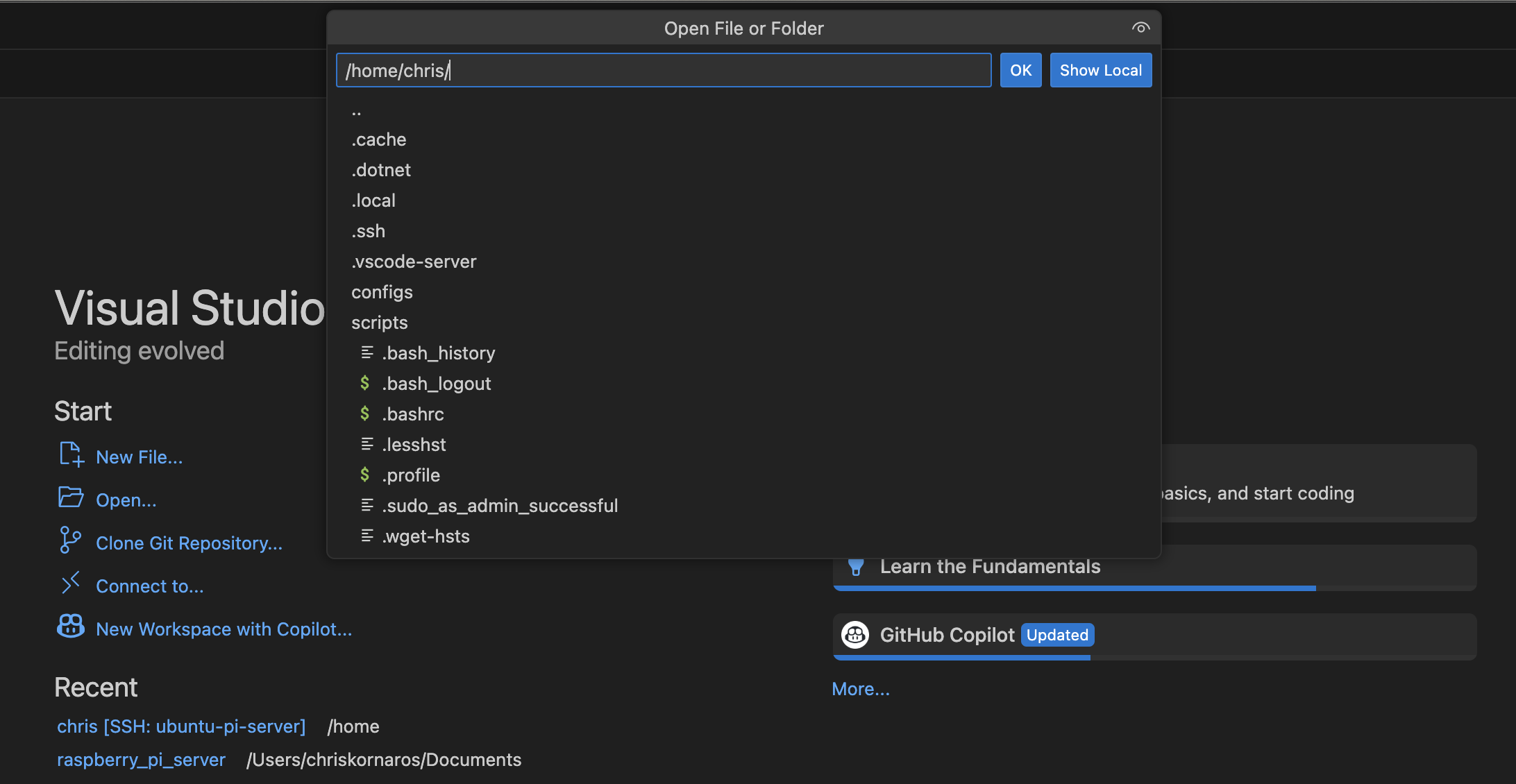1516x784 pixels.
Task: Choose the .sudo_as_admin_successful file
Action: (499, 506)
